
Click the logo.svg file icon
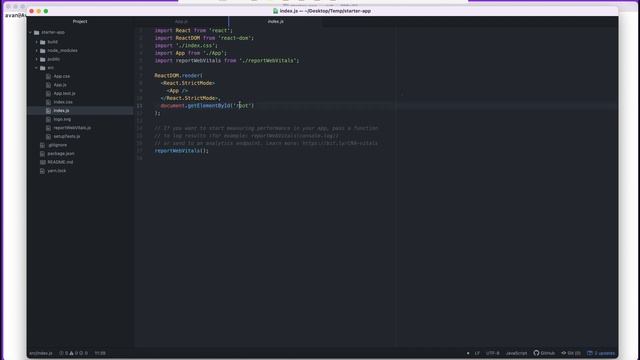pyautogui.click(x=49, y=119)
